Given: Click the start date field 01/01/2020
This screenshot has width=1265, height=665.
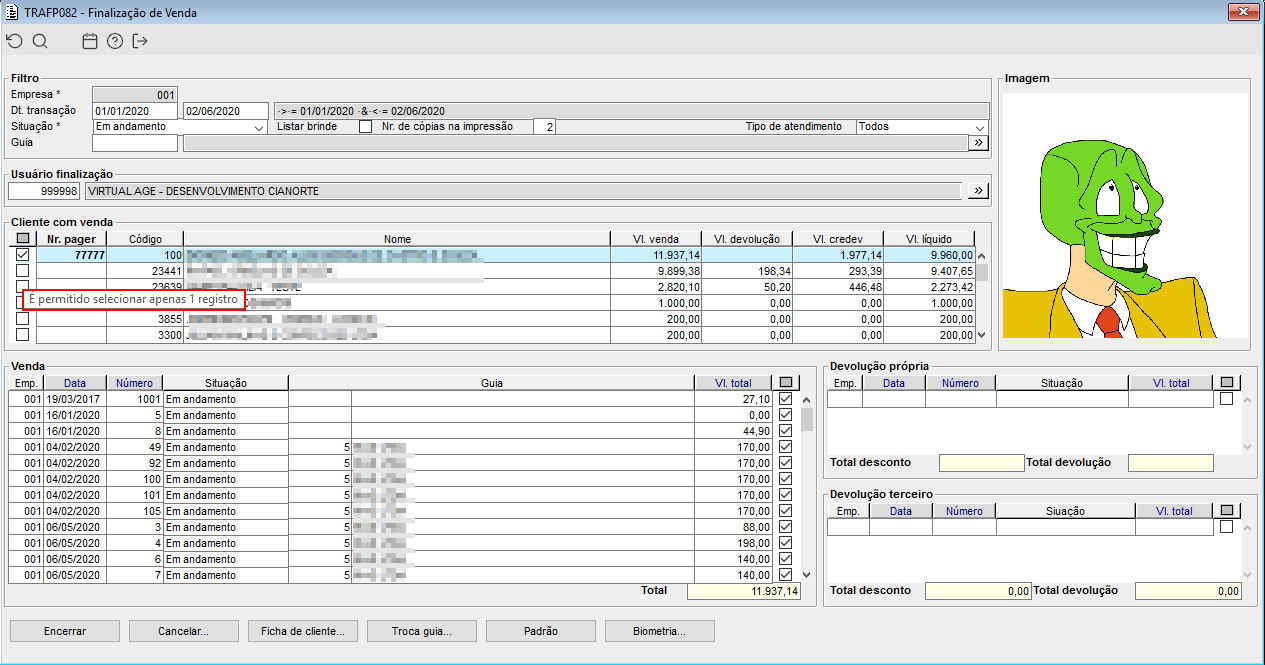Looking at the screenshot, I should [135, 111].
